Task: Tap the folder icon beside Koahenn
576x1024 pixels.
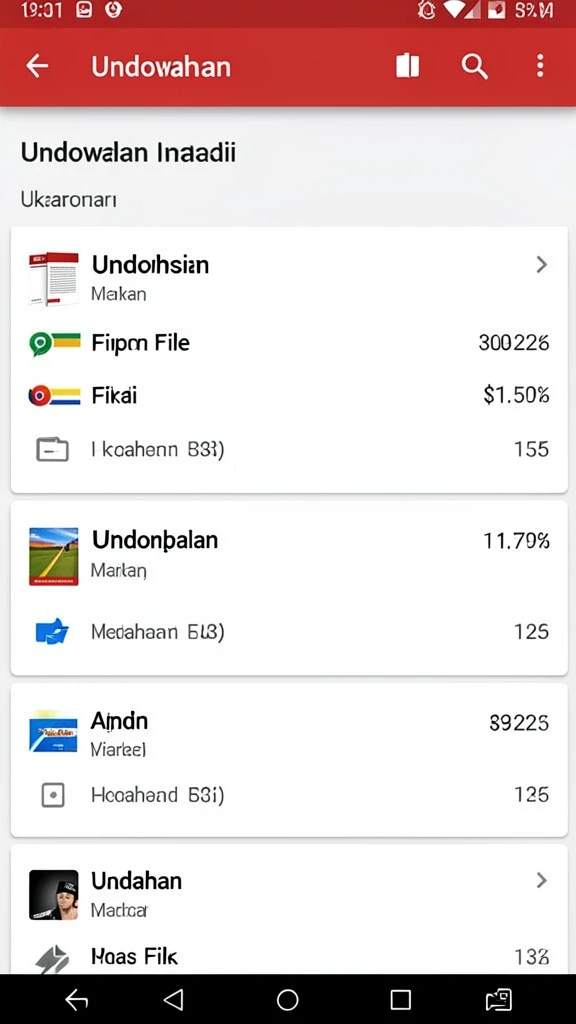Action: click(52, 449)
